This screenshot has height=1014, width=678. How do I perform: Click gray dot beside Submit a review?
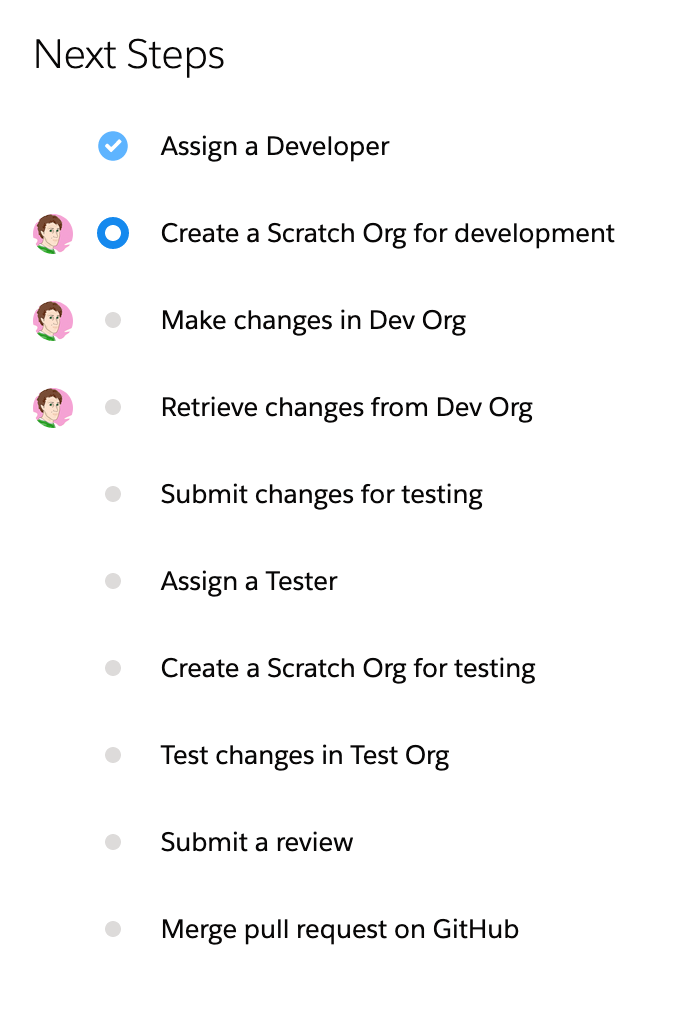tap(113, 842)
